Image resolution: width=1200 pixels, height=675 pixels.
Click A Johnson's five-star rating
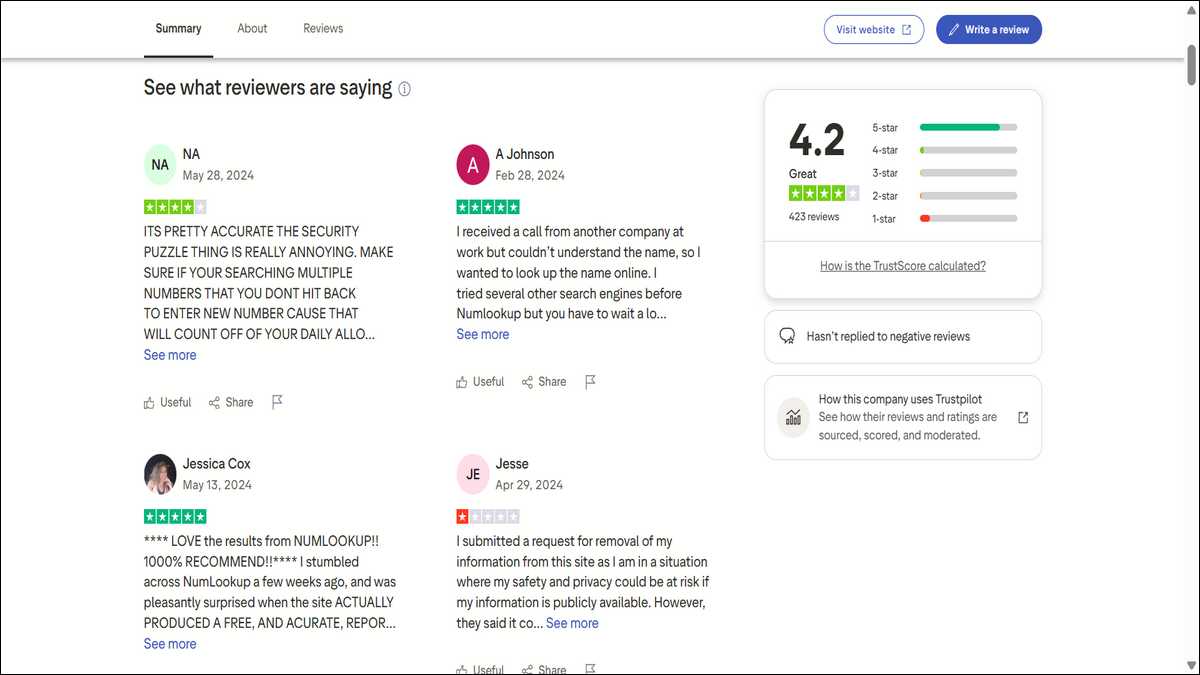click(488, 207)
